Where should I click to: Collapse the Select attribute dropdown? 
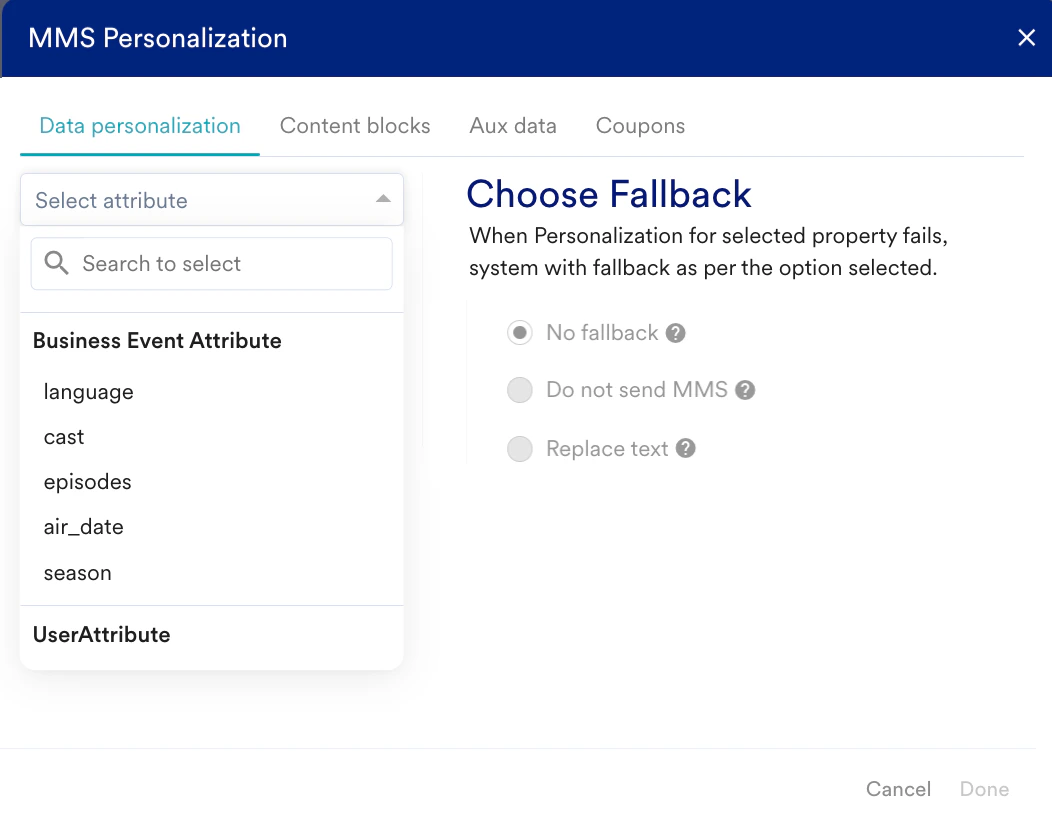[x=382, y=200]
